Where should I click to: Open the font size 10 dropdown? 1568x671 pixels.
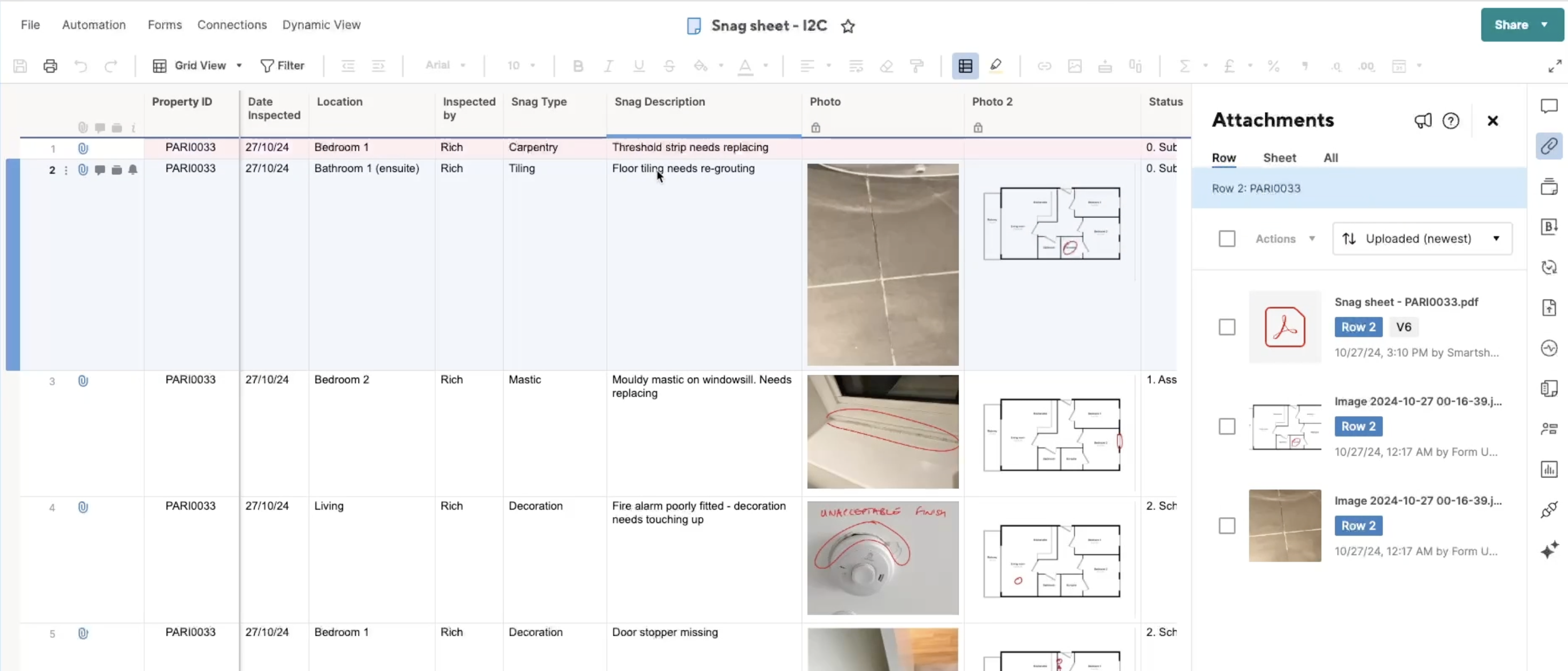(x=521, y=66)
